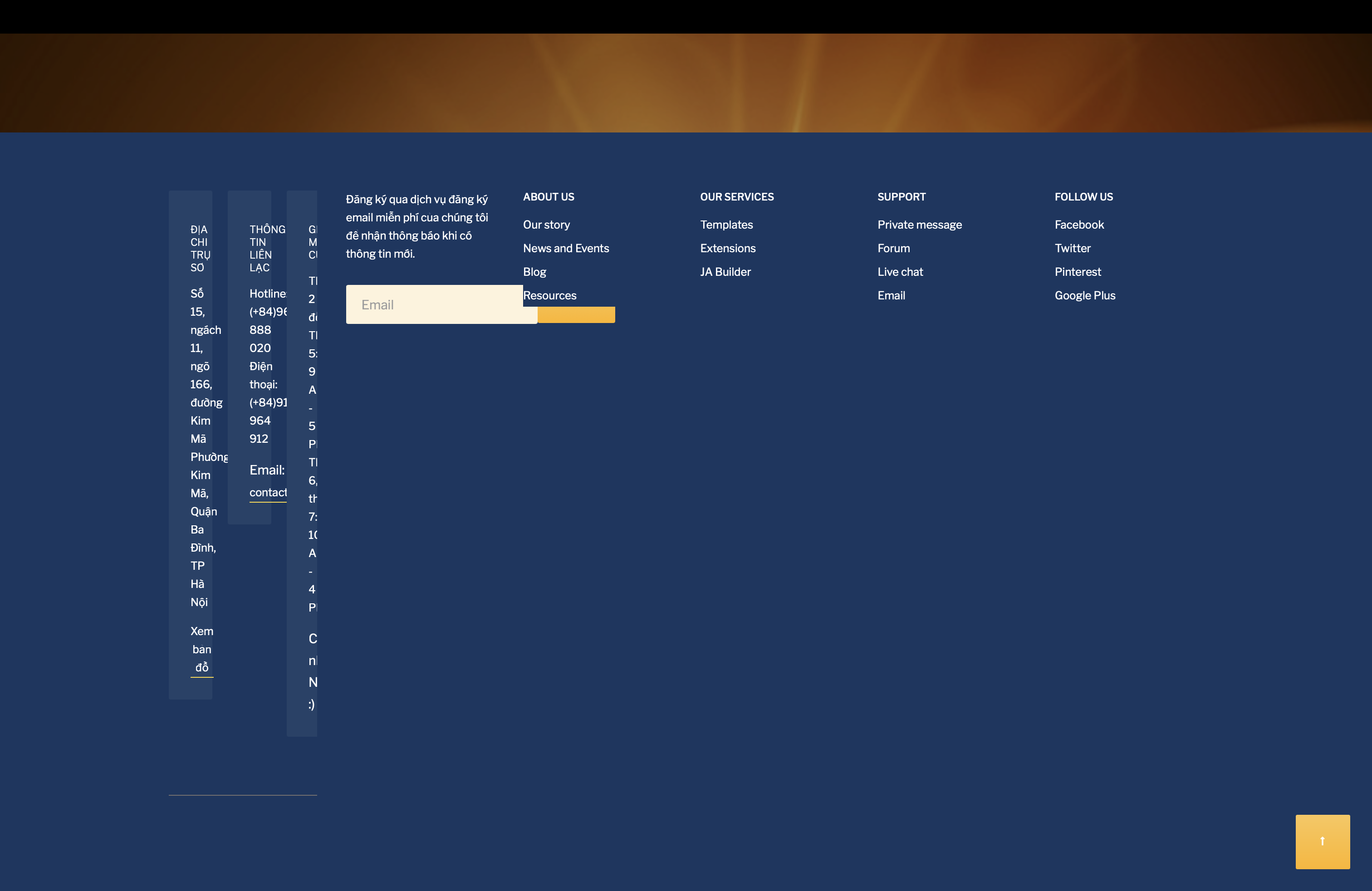This screenshot has height=891, width=1372.
Task: Open the Forum link
Action: 893,249
